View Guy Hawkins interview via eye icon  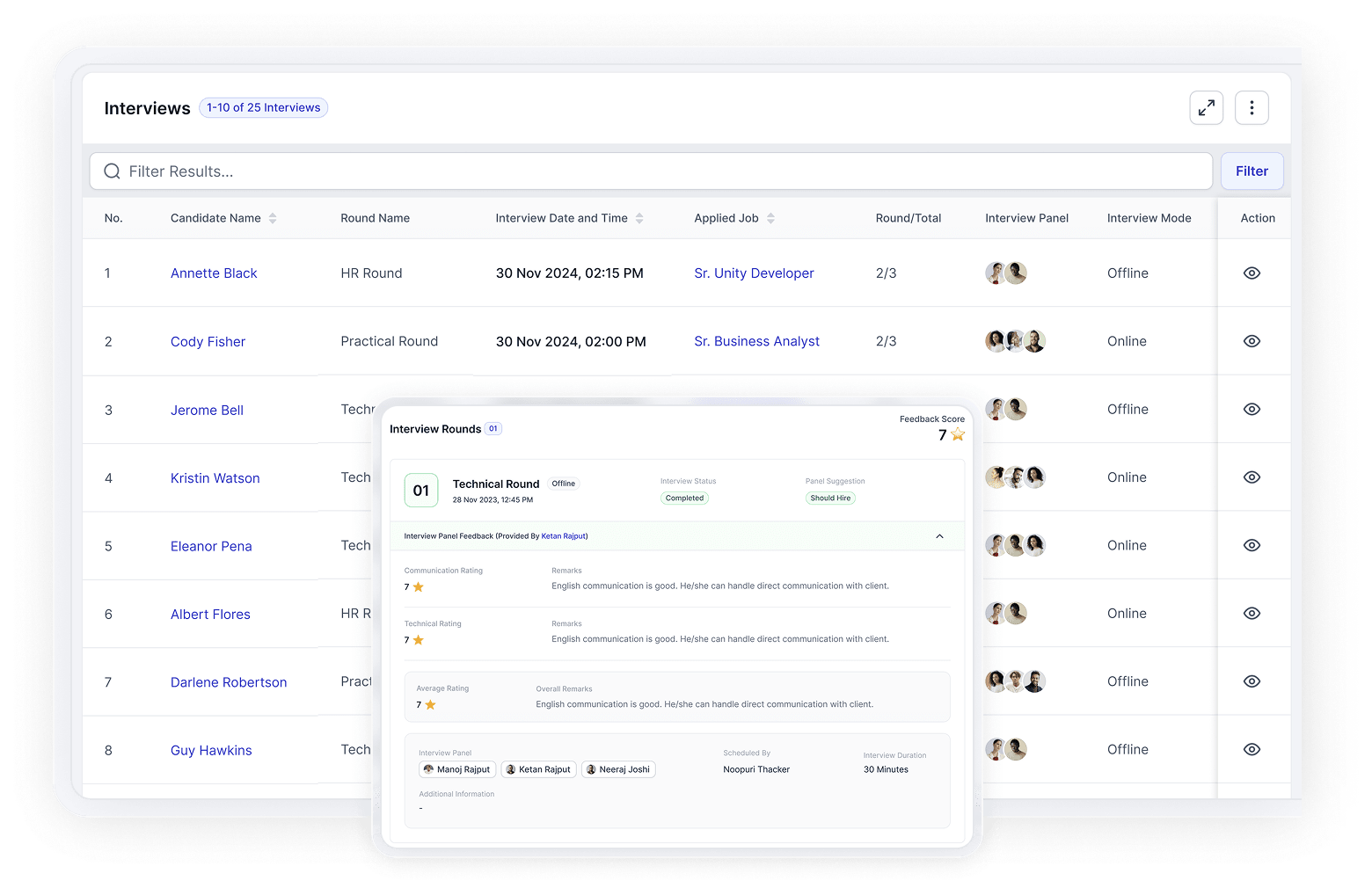1252,749
